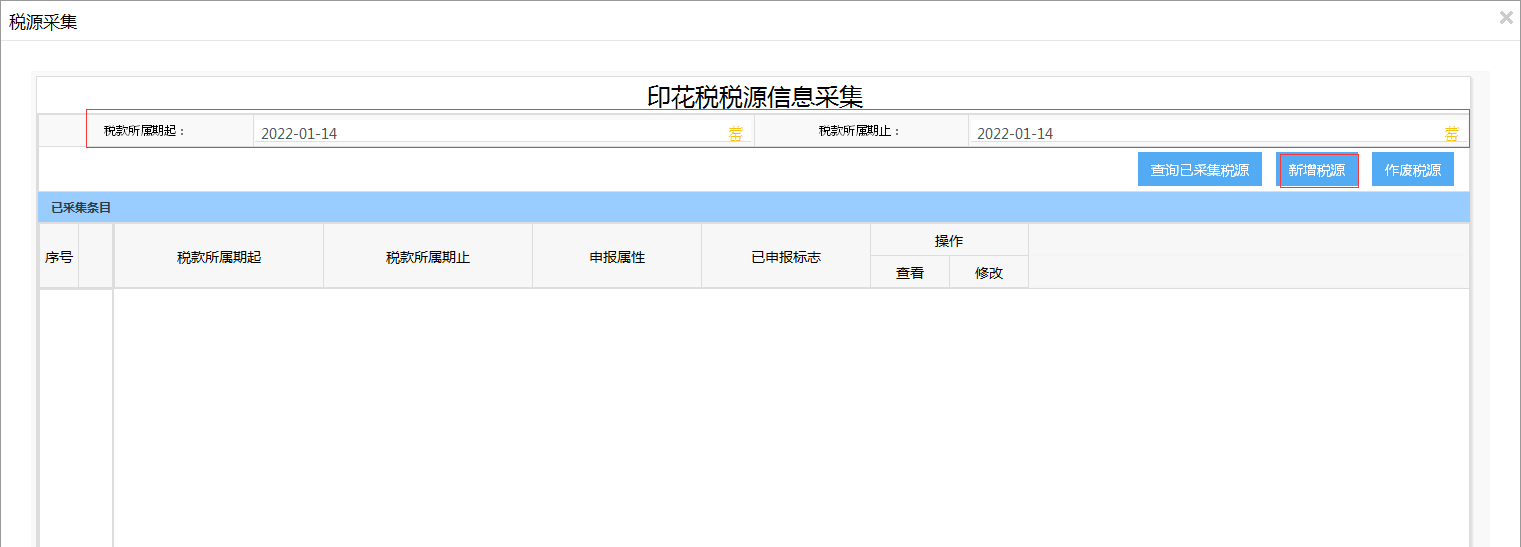
Task: Select the 查看 sub-column header
Action: [x=910, y=273]
